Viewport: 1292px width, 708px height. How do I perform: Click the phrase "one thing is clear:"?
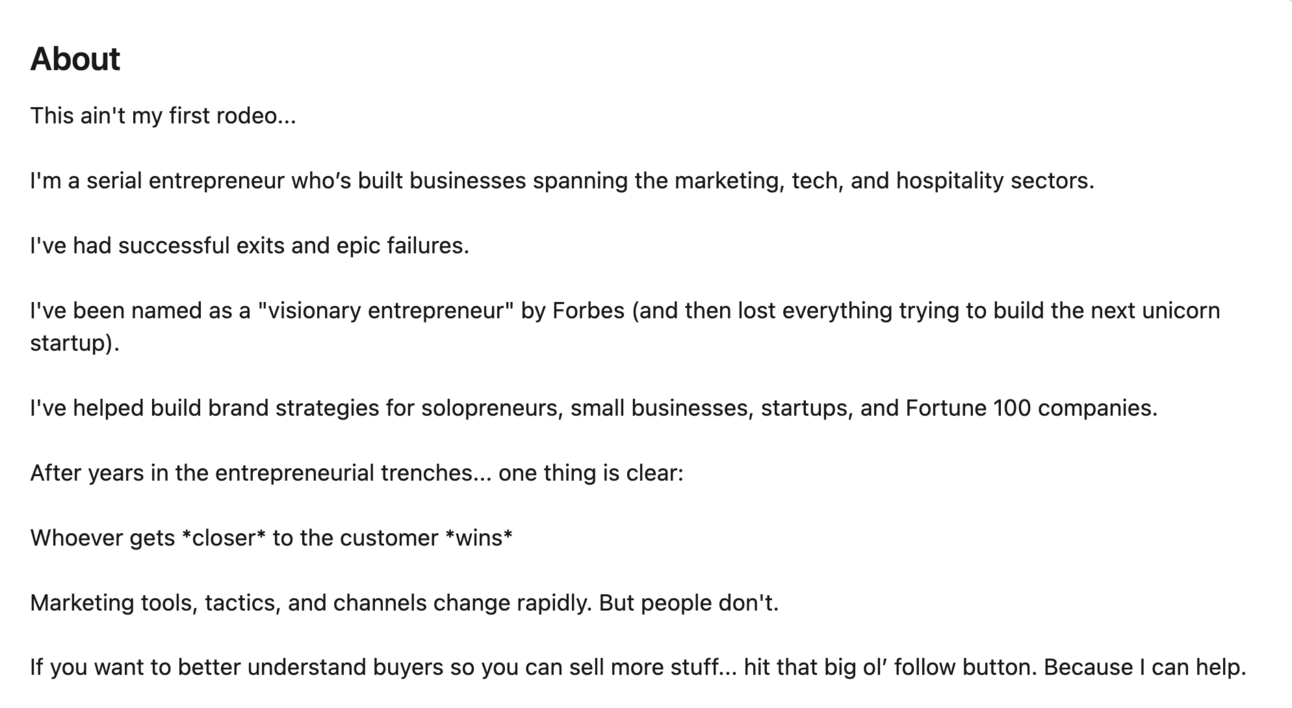[591, 473]
